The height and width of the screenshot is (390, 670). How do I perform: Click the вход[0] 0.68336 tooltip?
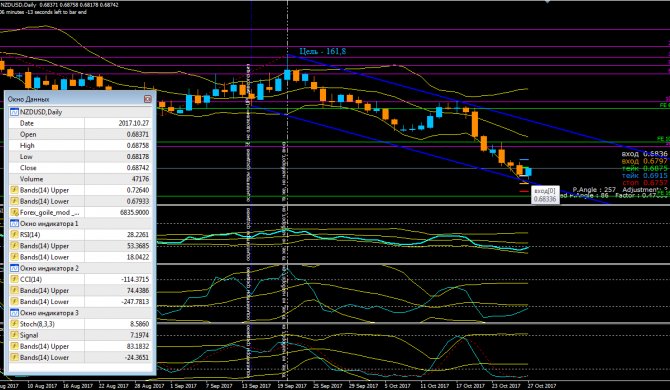[x=545, y=195]
